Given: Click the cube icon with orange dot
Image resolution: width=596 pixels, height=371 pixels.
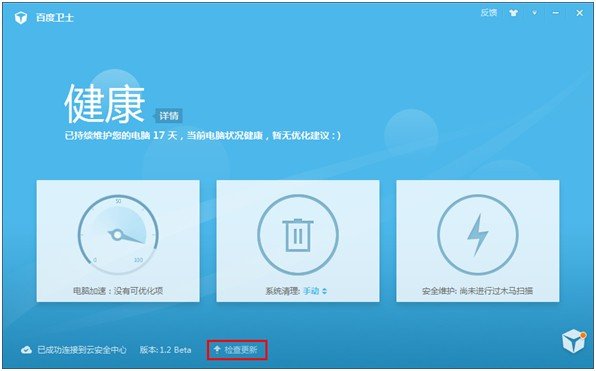Looking at the screenshot, I should (x=574, y=341).
